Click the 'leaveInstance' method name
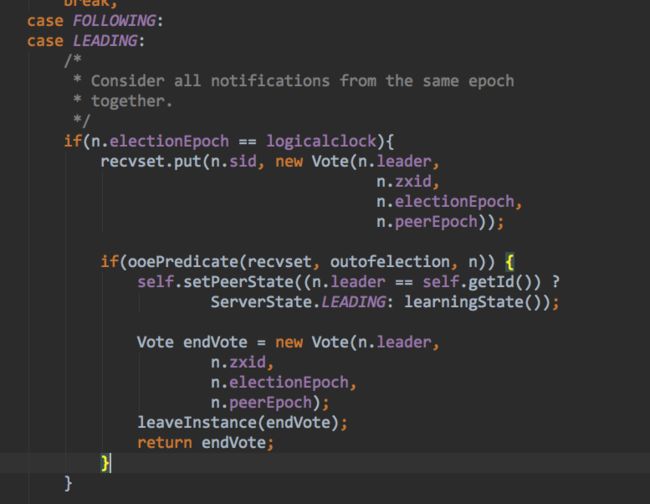650x504 pixels. (197, 423)
